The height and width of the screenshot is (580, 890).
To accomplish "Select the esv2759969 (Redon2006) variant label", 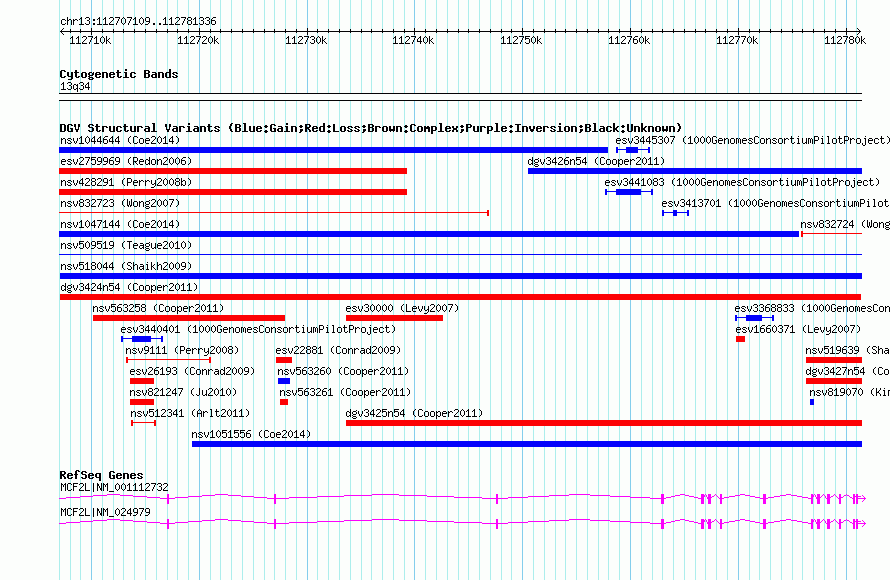I will click(x=126, y=161).
